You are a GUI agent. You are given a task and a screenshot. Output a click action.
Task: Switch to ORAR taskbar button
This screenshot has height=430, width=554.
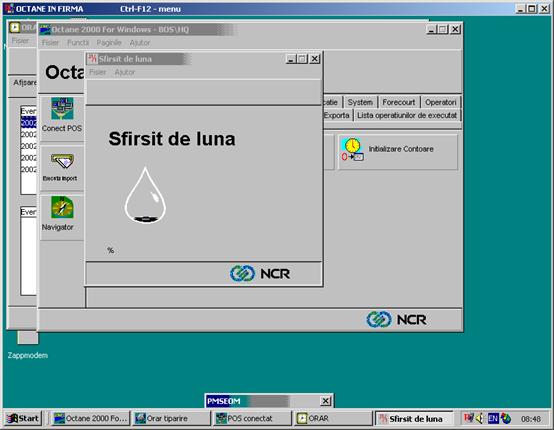pyautogui.click(x=333, y=418)
